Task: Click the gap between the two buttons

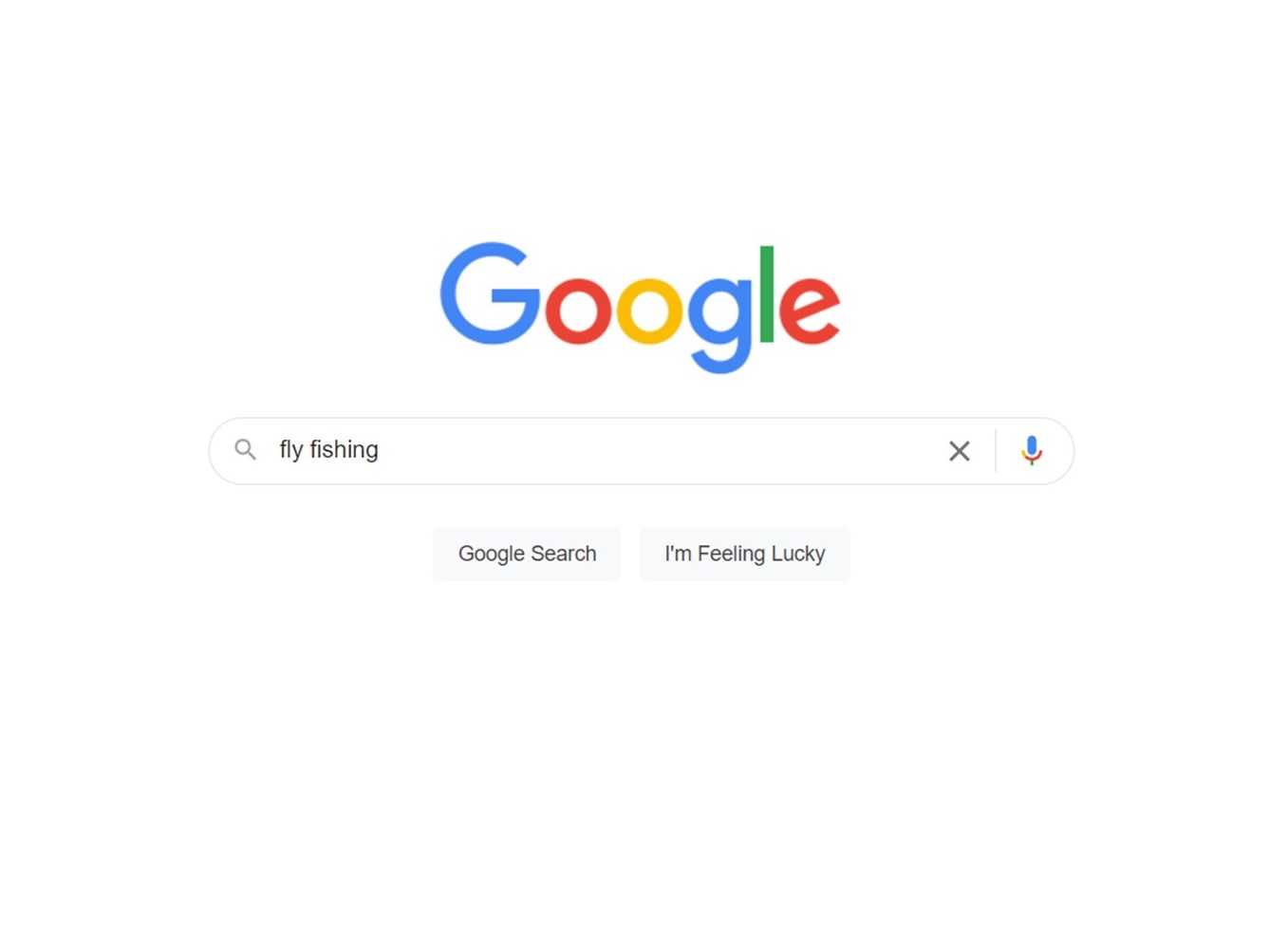Action: 630,554
